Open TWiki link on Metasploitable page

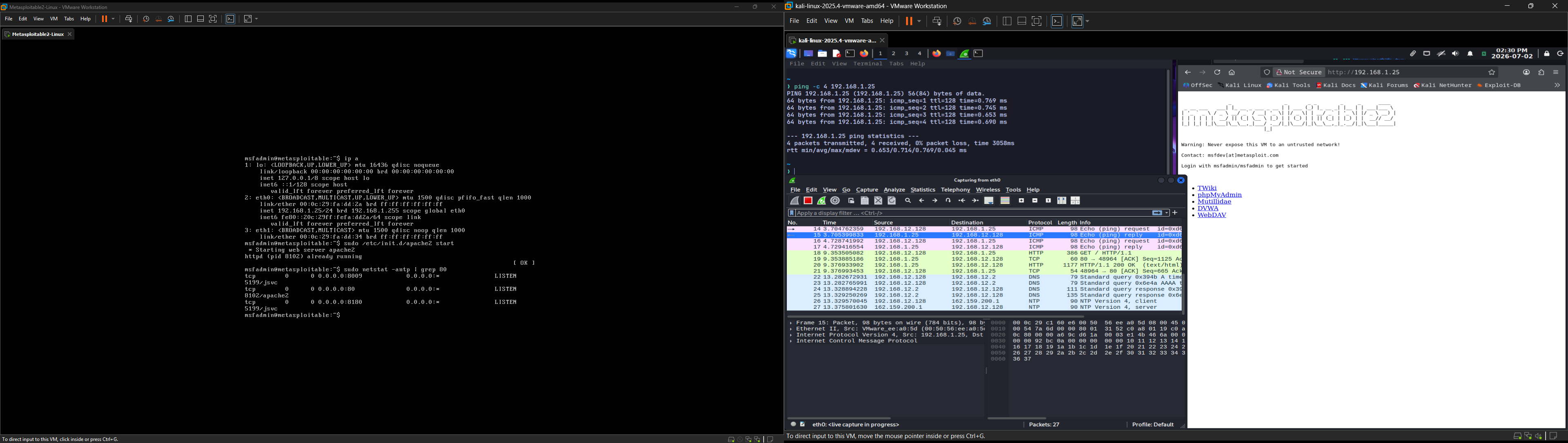(x=1207, y=188)
